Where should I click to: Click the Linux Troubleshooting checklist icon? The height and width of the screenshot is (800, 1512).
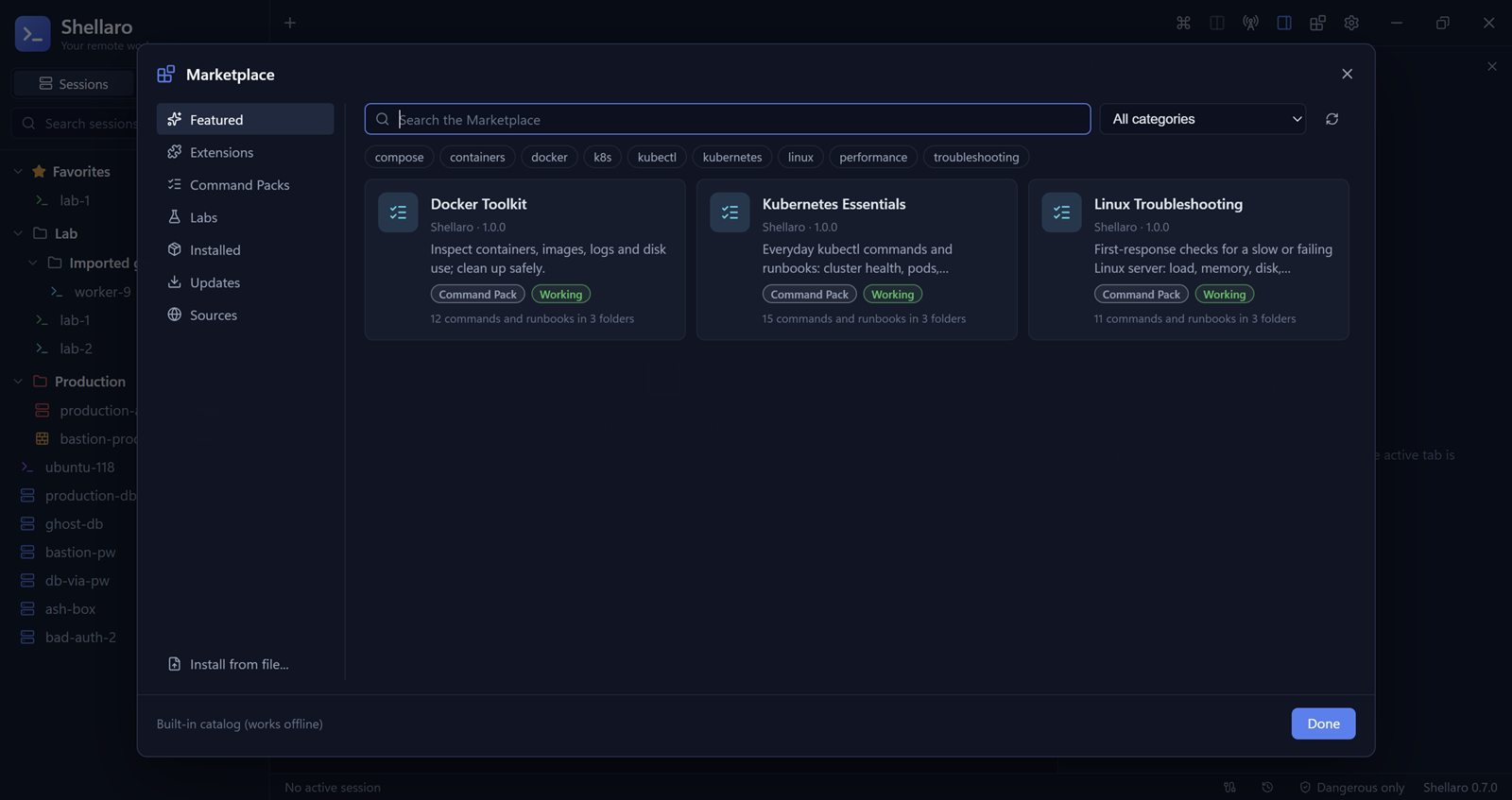pyautogui.click(x=1061, y=213)
